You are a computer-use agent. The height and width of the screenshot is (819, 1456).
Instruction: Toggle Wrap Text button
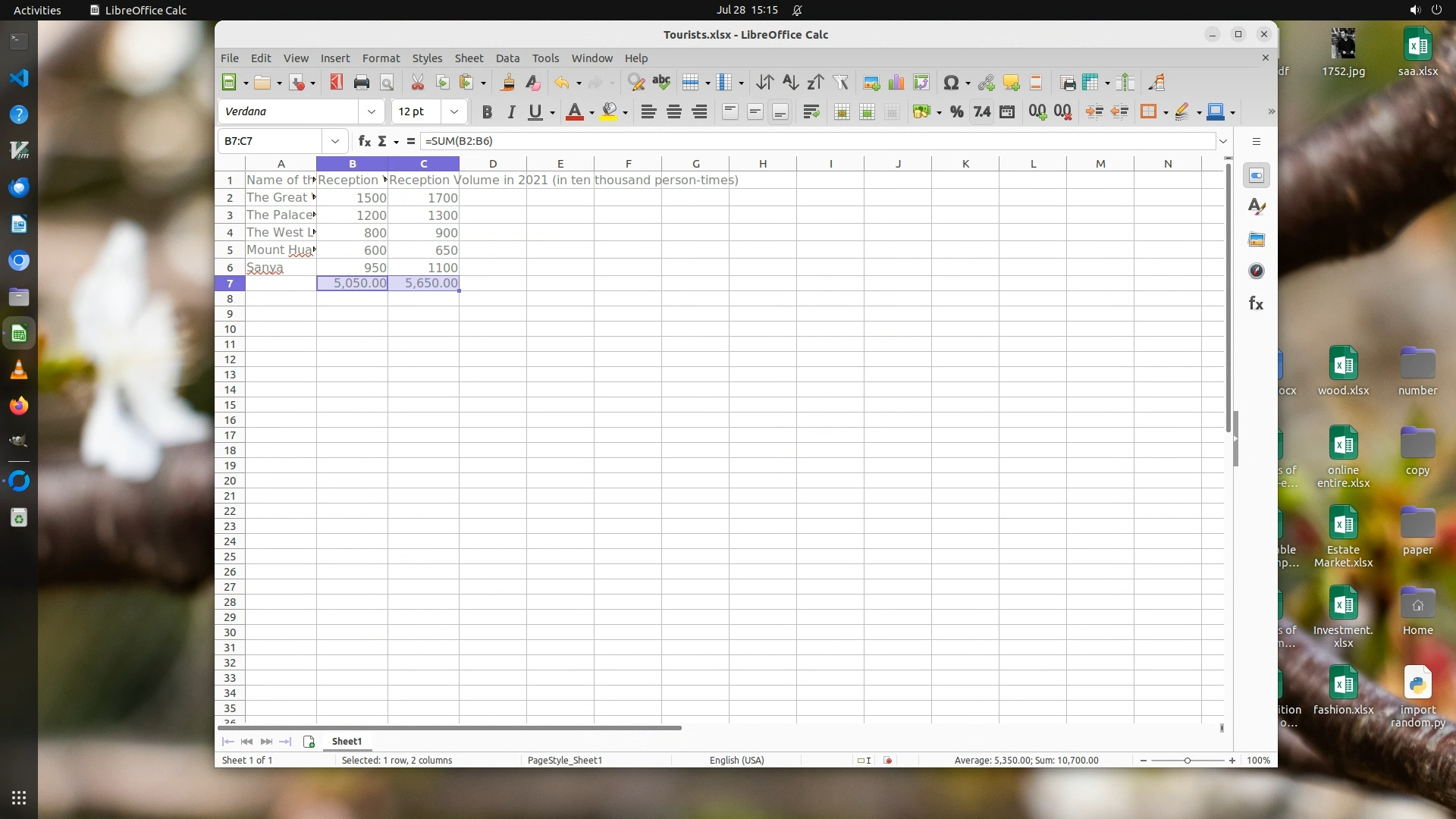click(811, 112)
